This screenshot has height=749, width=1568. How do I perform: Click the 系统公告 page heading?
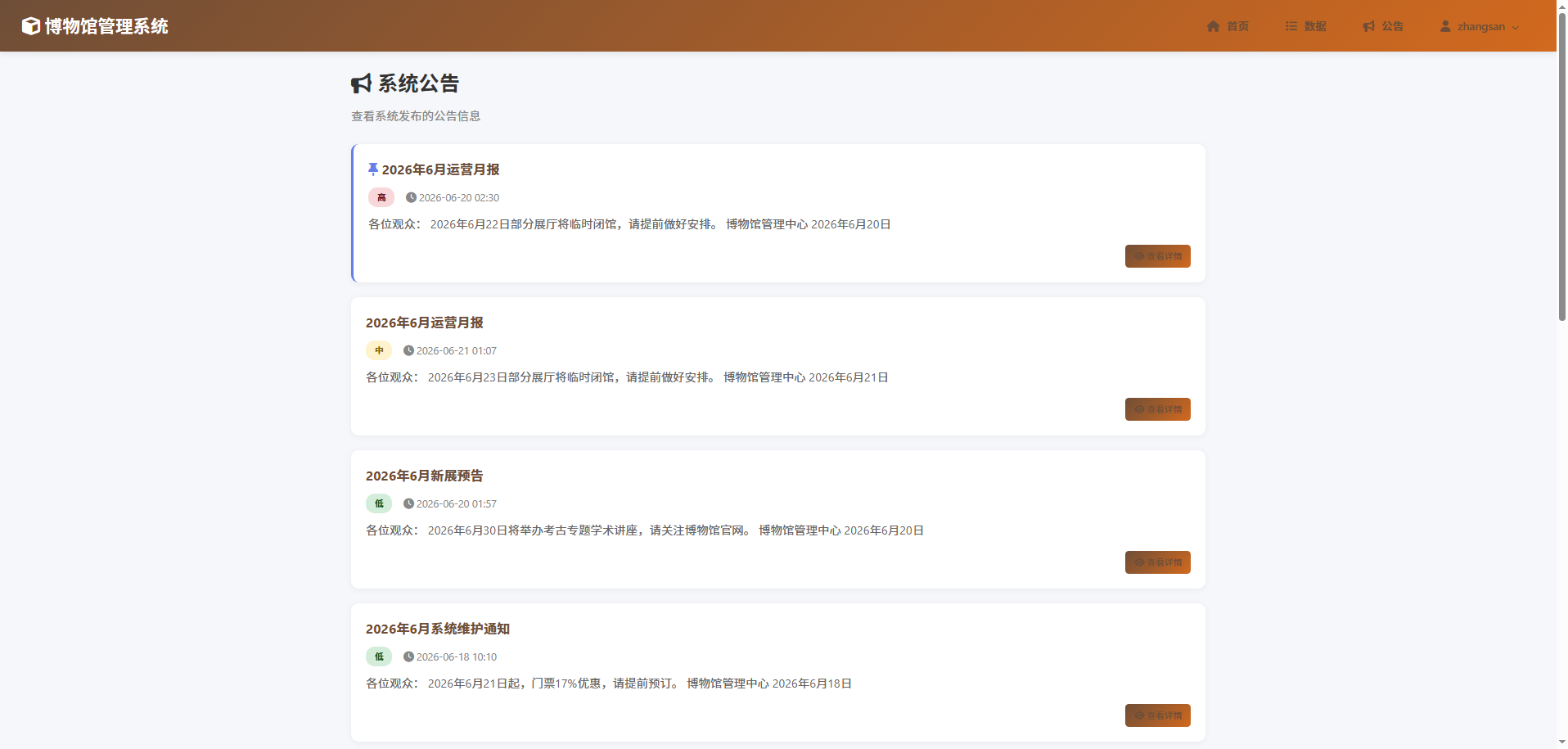pyautogui.click(x=418, y=83)
